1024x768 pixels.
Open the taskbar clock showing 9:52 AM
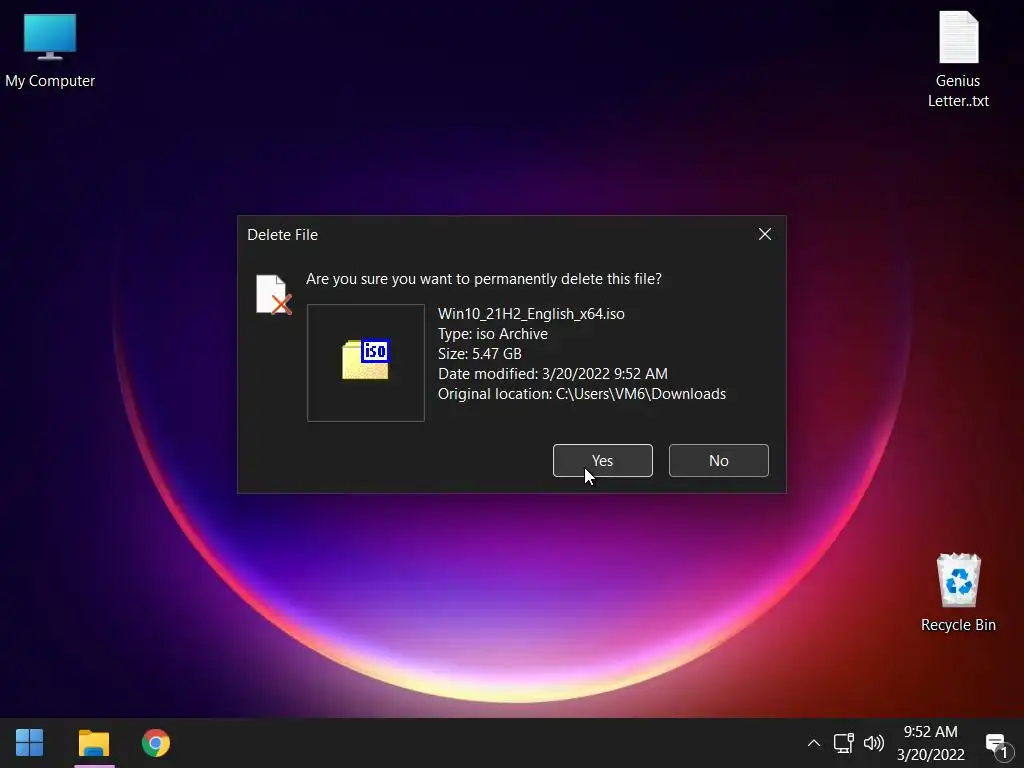click(x=930, y=743)
